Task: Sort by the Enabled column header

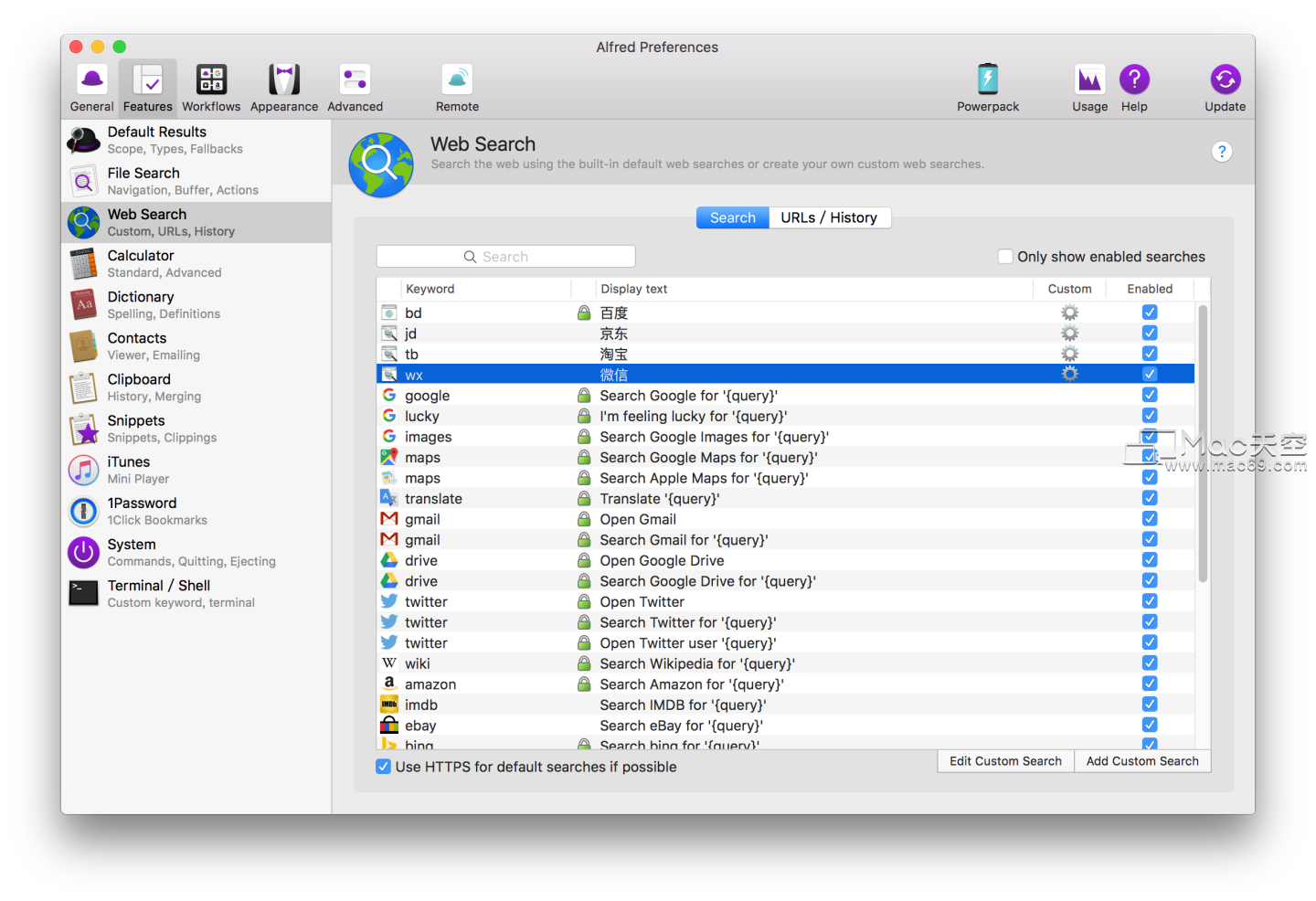Action: (1150, 289)
